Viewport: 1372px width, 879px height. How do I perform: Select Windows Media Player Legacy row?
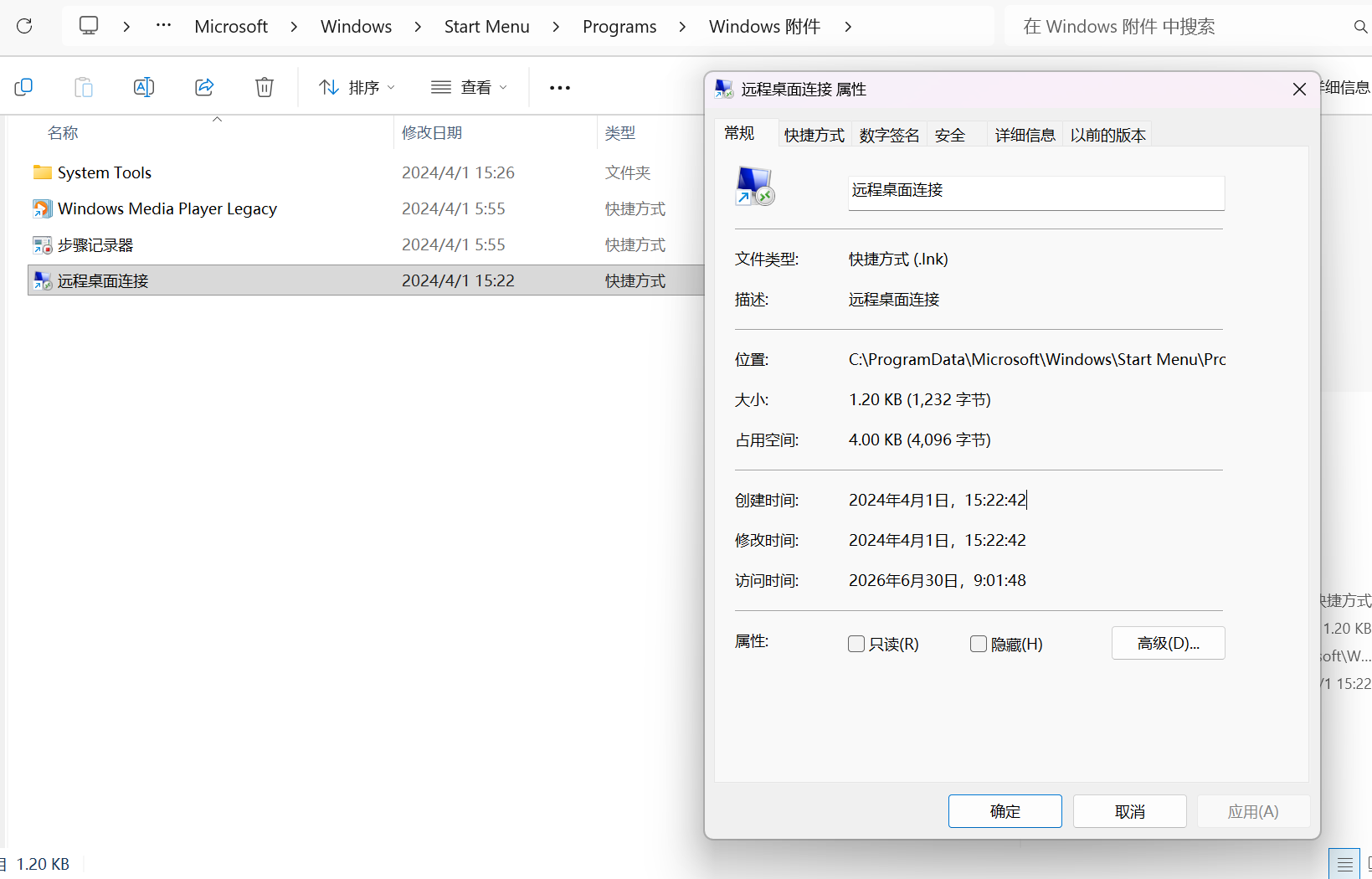coord(366,208)
